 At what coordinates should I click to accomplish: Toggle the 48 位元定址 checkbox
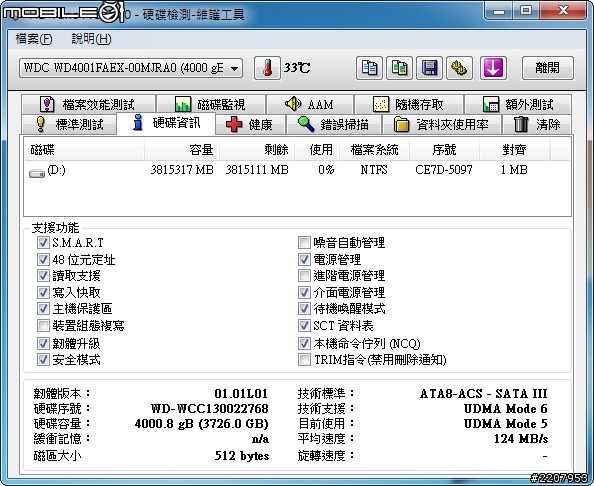43,259
